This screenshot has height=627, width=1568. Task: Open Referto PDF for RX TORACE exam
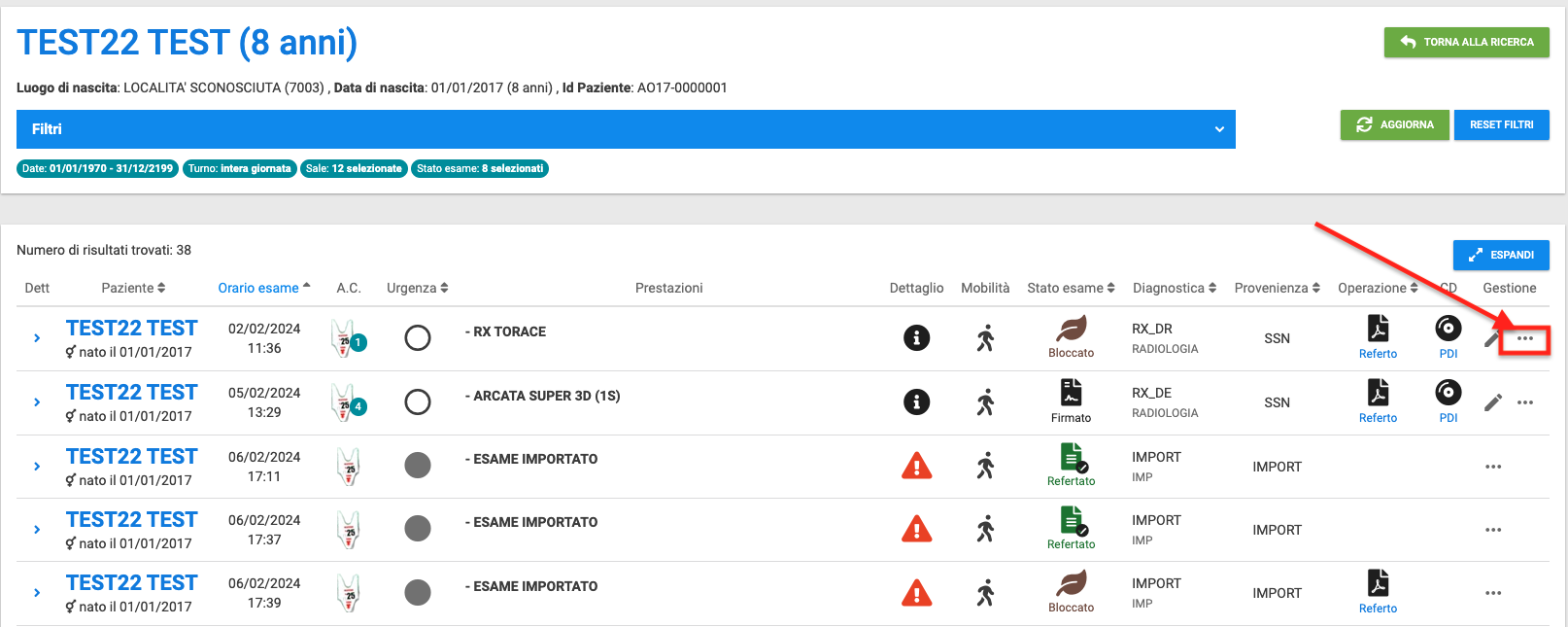1378,330
